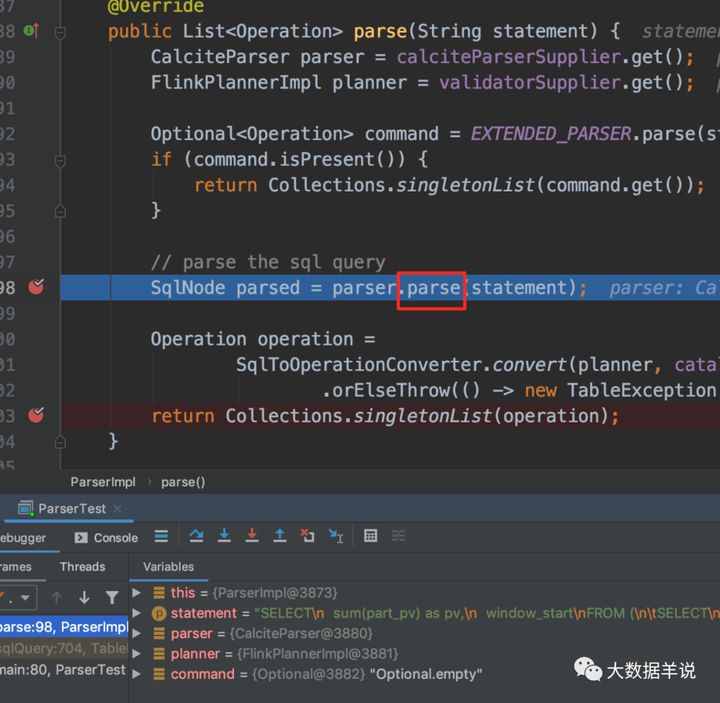Click the override gutter icon on line 88
This screenshot has height=703, width=720.
(31, 31)
